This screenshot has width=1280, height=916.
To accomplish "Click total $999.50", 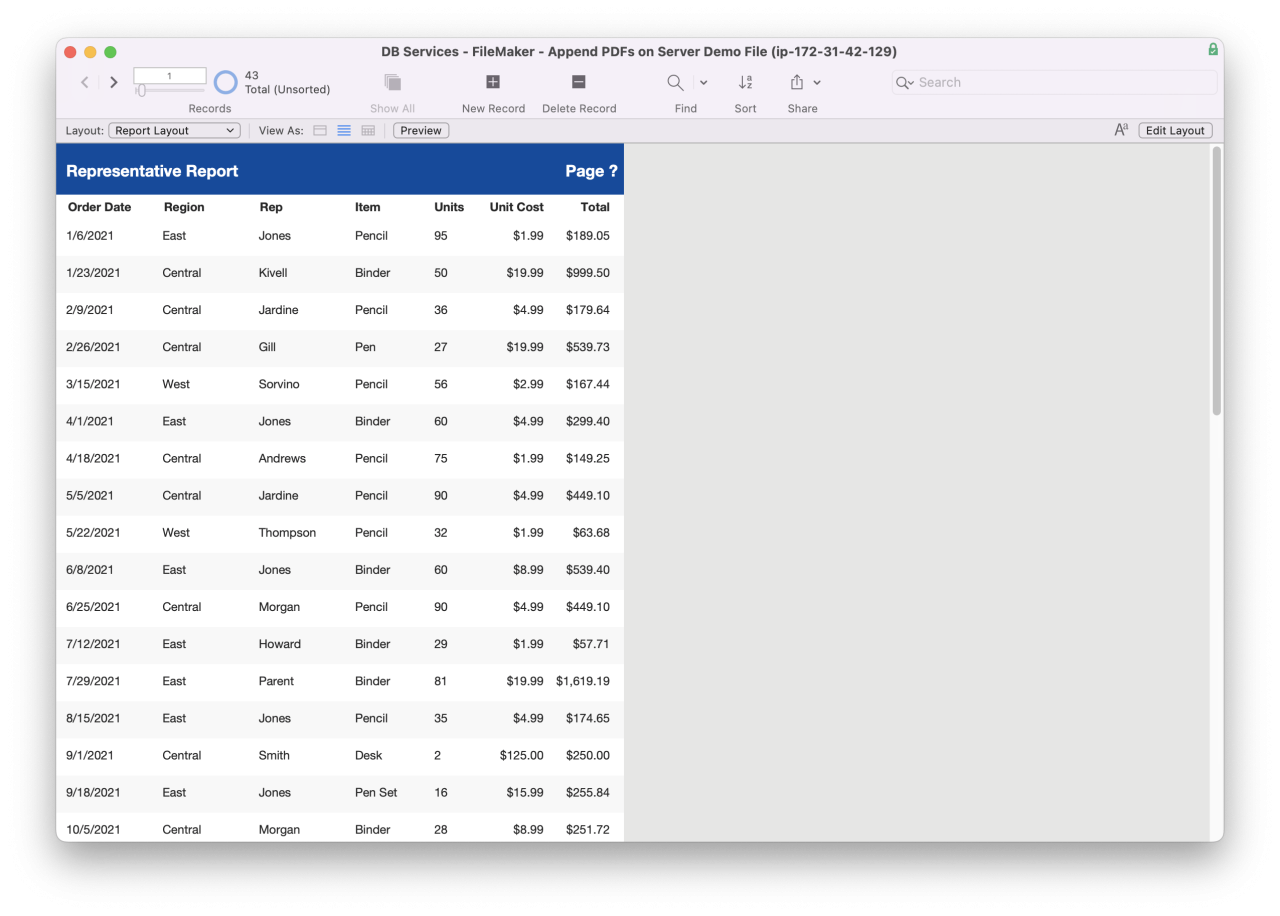I will tap(587, 273).
